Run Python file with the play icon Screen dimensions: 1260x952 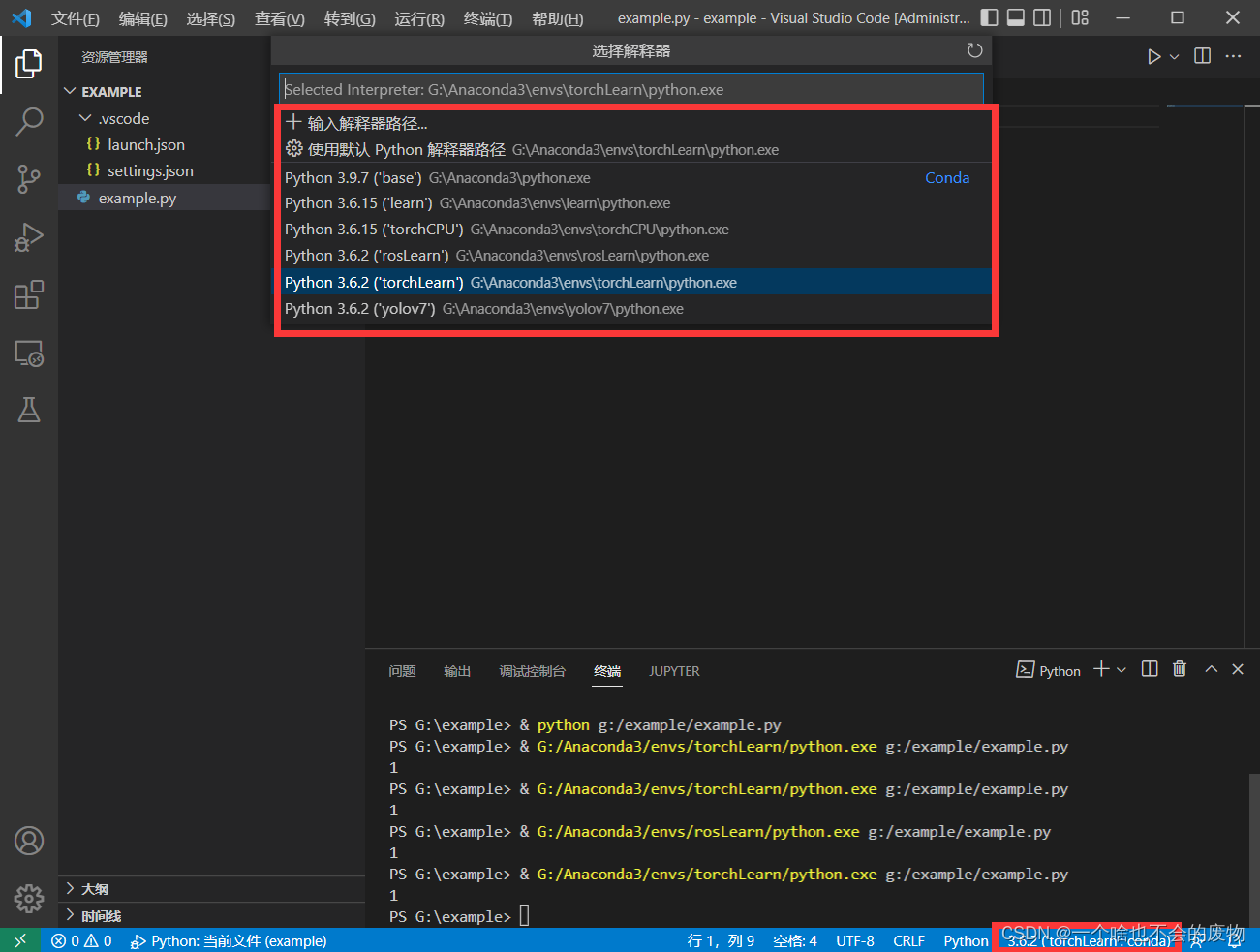click(x=1153, y=56)
